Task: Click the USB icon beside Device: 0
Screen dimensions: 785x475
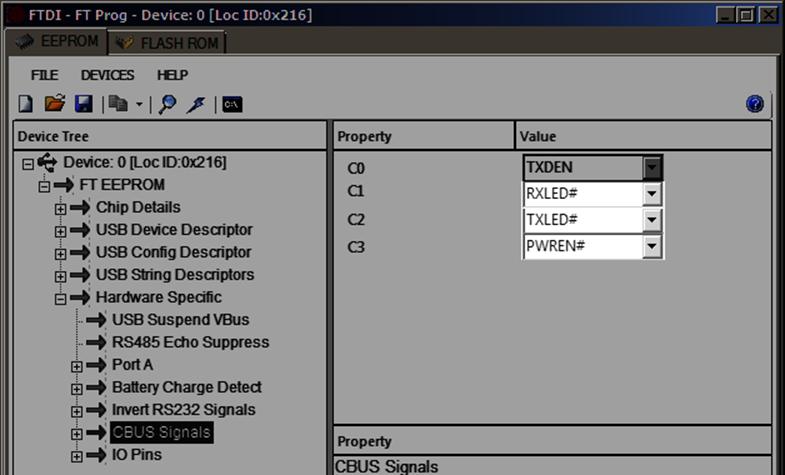Action: 48,162
